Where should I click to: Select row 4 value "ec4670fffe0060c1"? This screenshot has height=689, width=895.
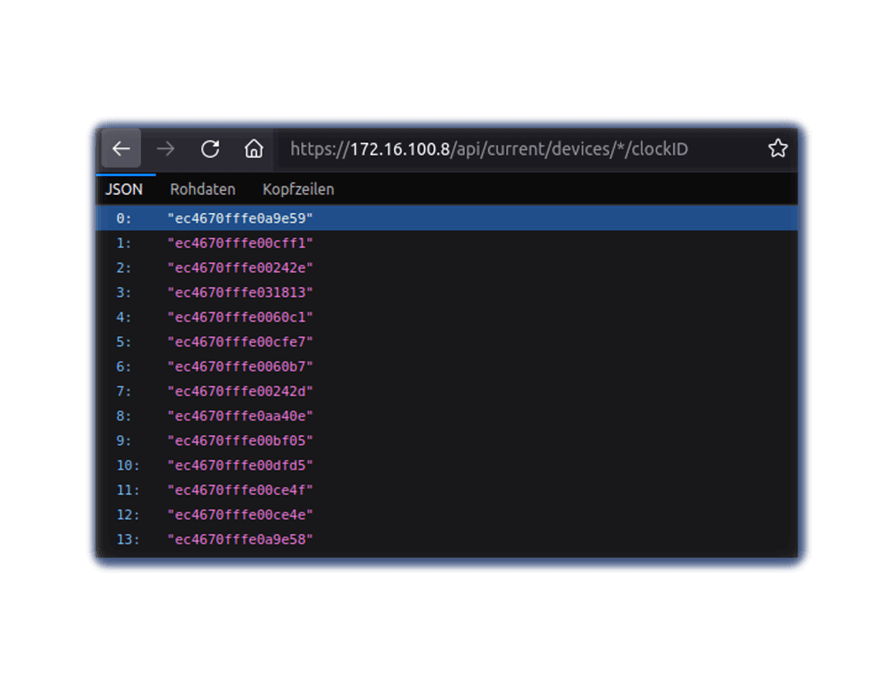(240, 317)
